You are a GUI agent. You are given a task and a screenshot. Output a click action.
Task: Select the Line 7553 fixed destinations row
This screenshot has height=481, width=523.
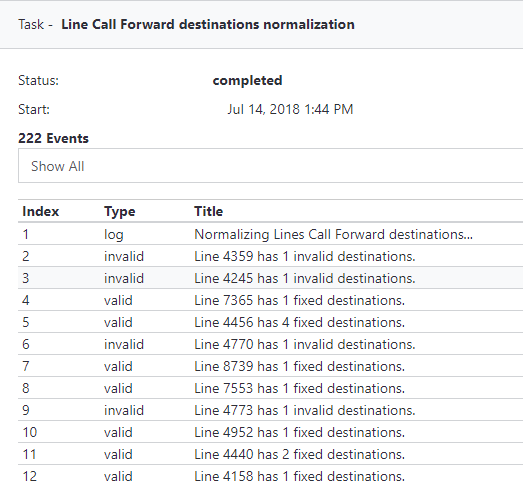271,388
